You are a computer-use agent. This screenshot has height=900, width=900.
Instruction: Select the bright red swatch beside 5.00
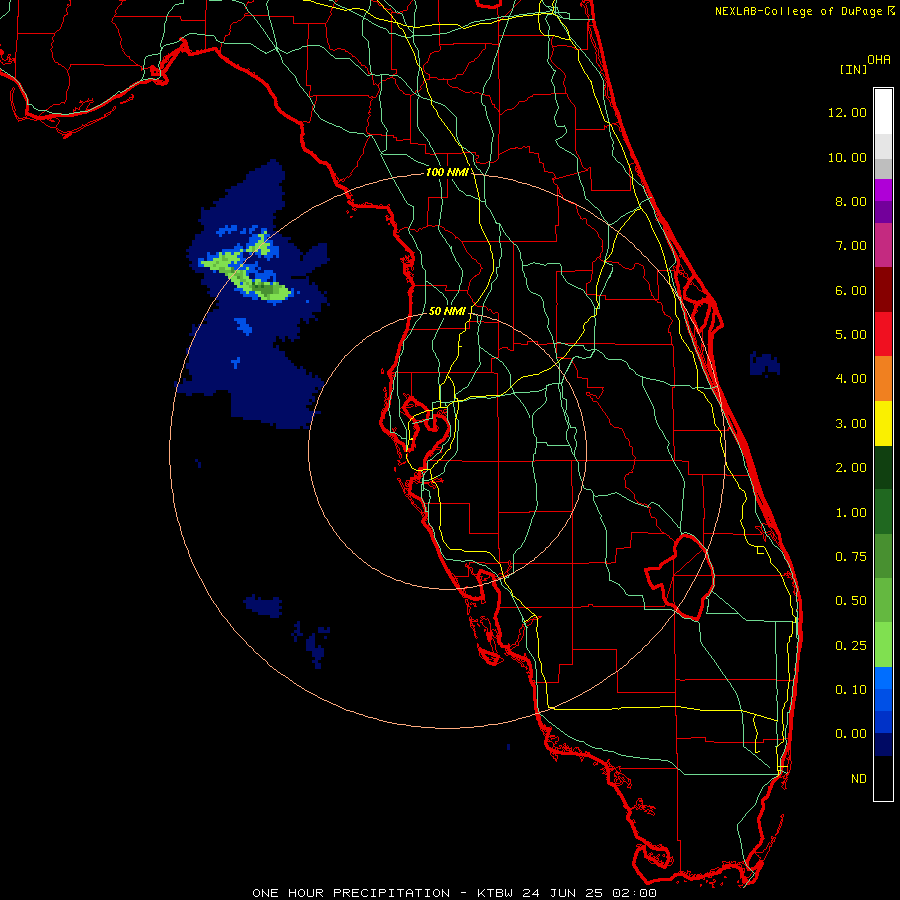[883, 334]
